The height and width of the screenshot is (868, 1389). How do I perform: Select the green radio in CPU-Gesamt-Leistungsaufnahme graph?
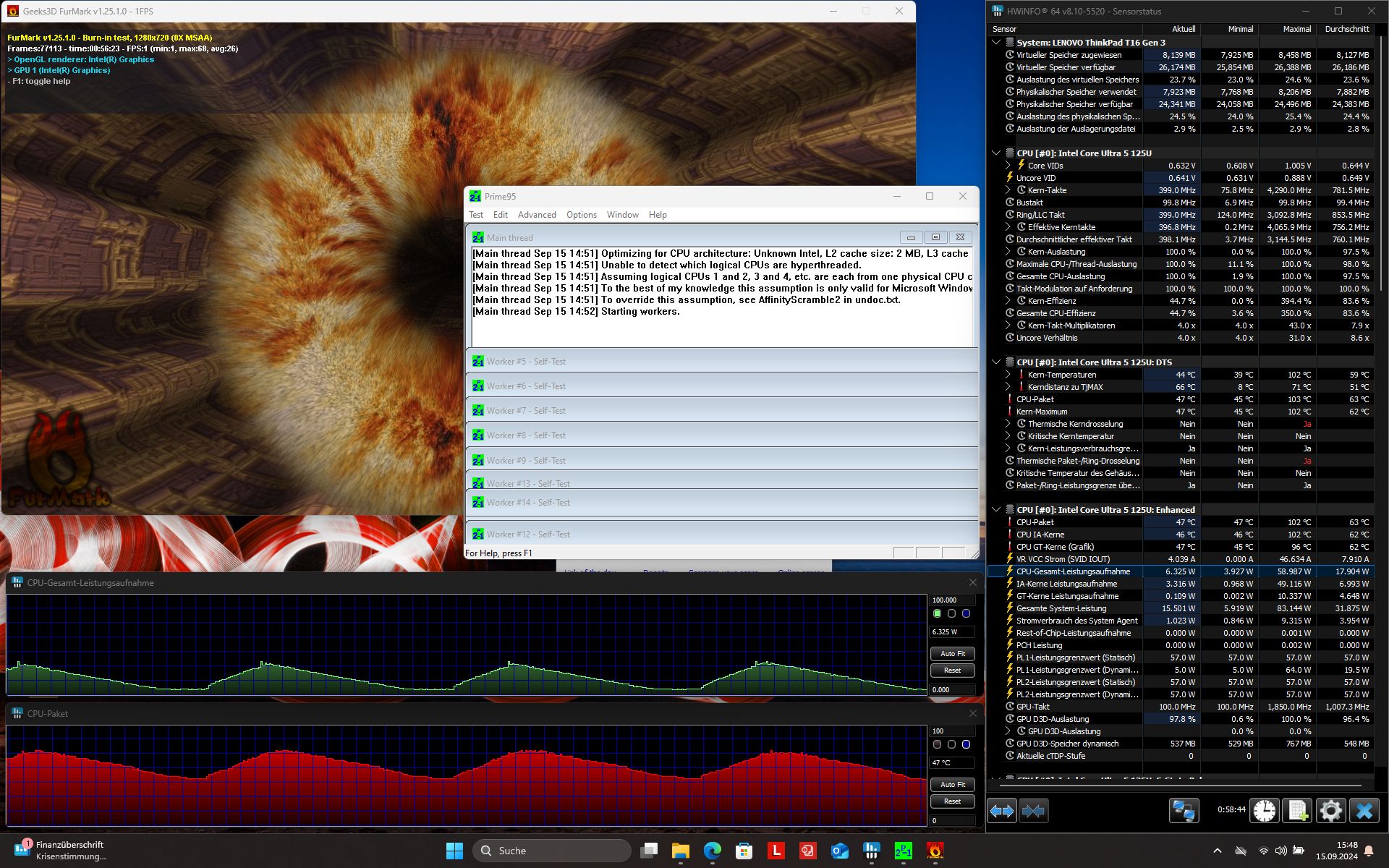(938, 613)
